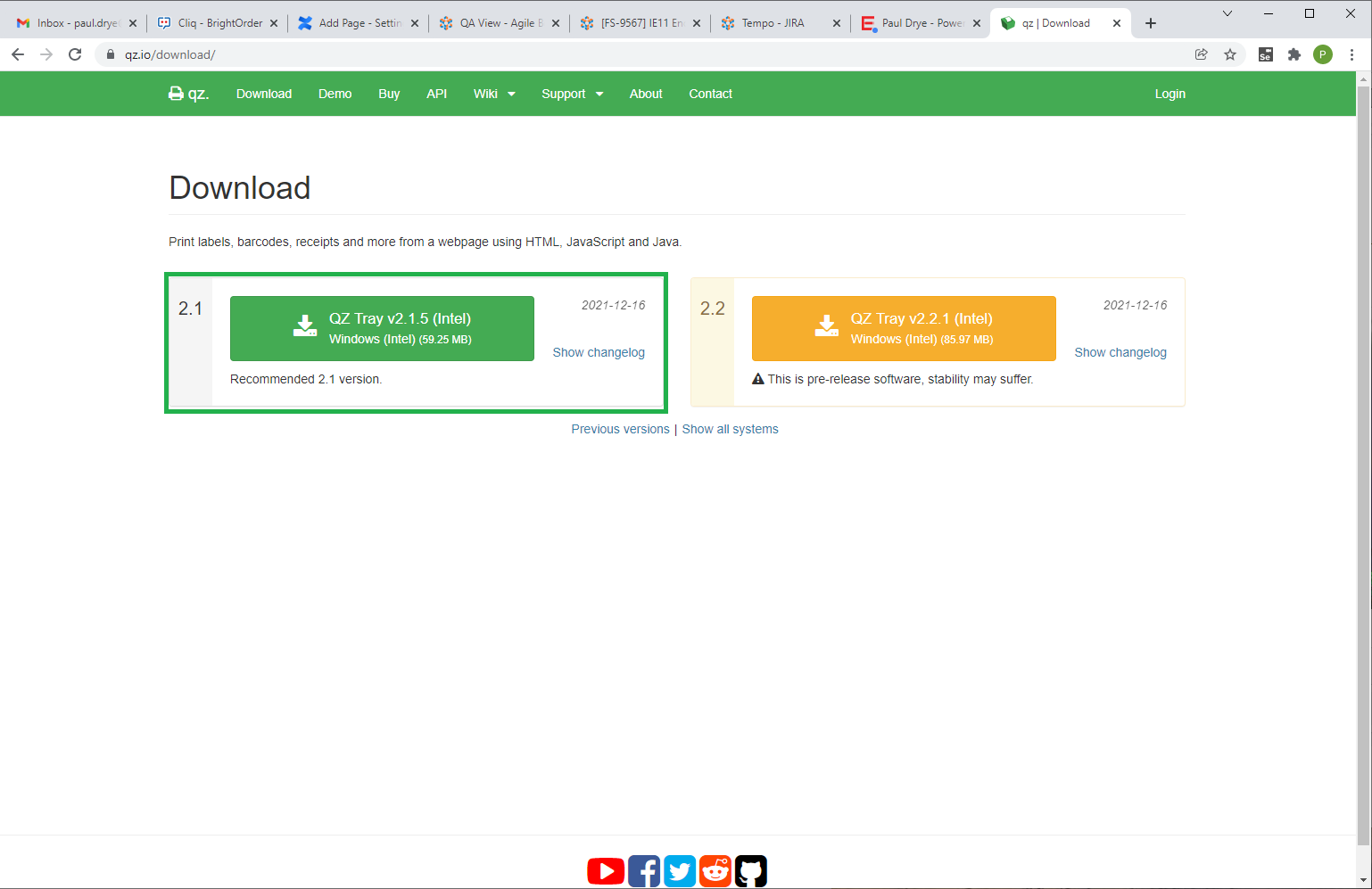Click the Show all systems link

coord(730,429)
